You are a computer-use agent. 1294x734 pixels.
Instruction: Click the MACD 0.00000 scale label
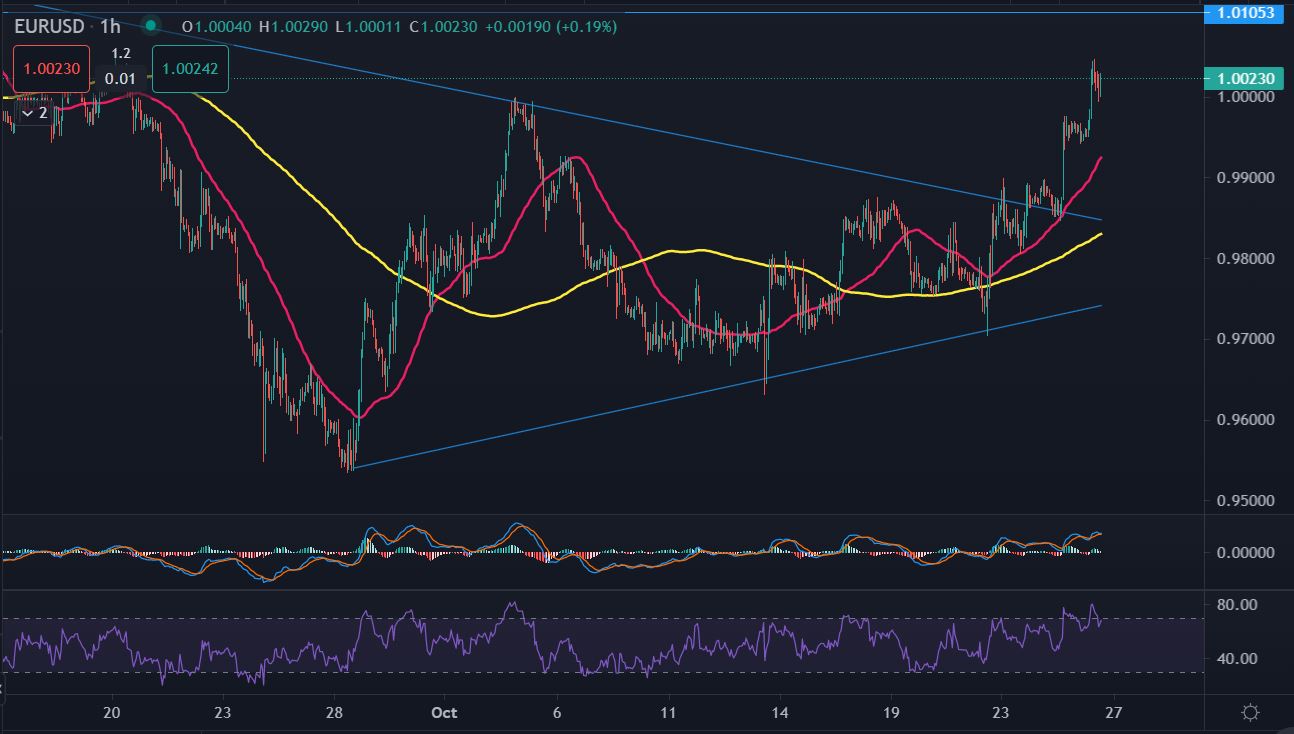pos(1244,552)
